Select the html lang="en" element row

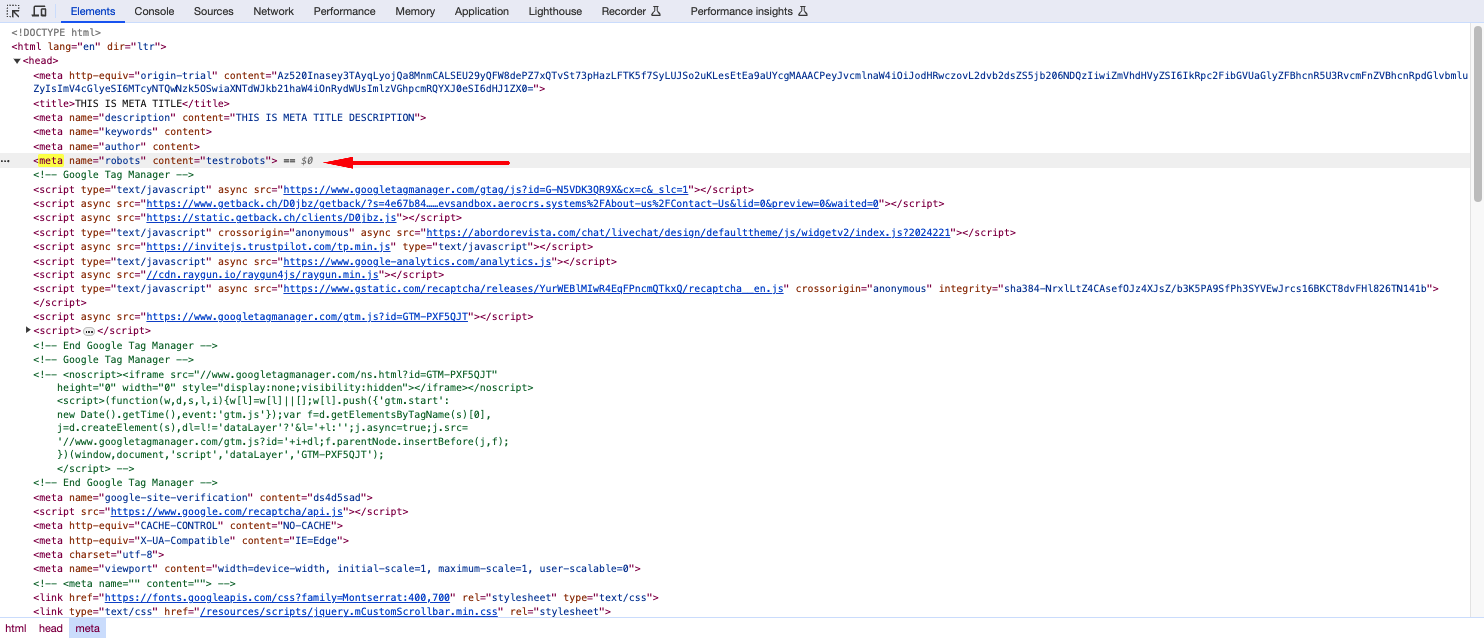pos(88,47)
